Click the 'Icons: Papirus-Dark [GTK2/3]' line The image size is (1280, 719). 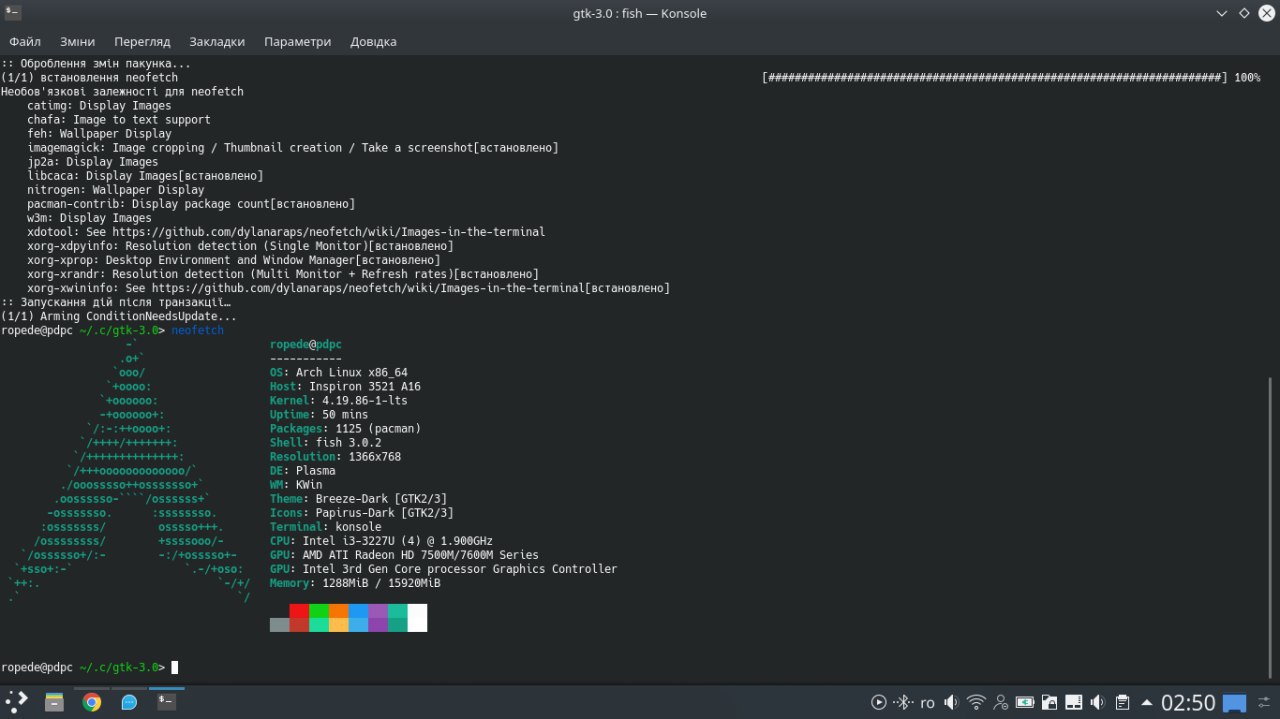pyautogui.click(x=362, y=512)
